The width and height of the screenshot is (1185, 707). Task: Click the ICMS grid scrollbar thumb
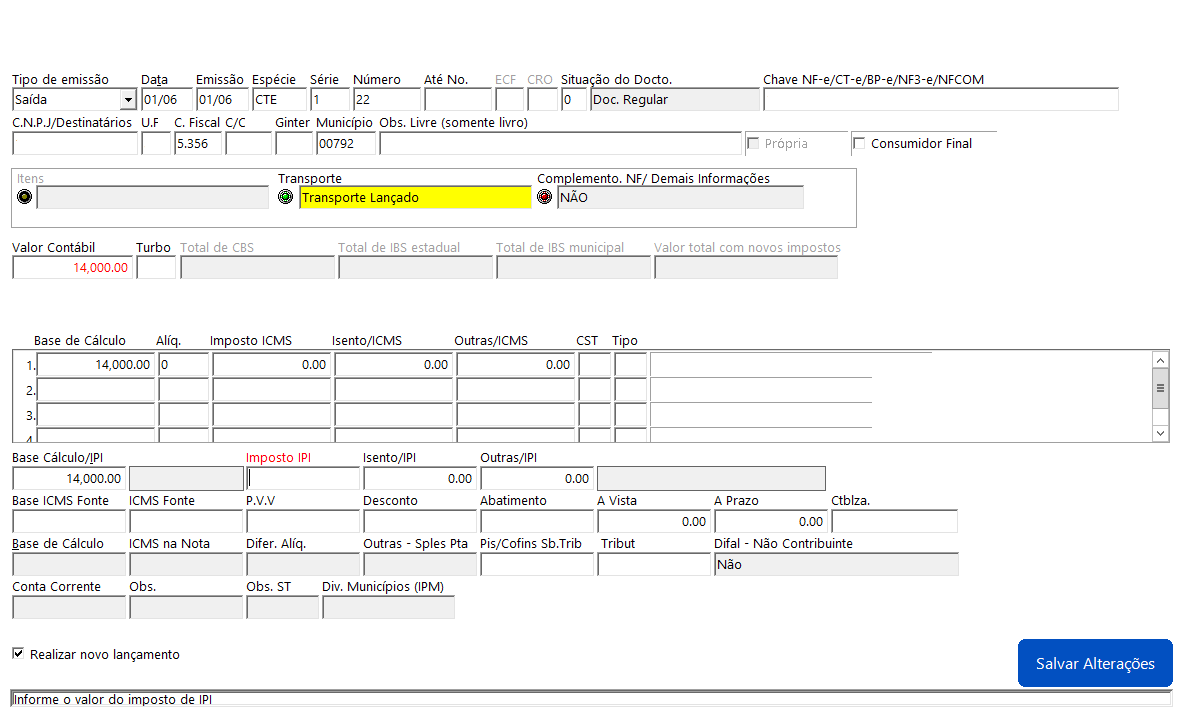1161,388
